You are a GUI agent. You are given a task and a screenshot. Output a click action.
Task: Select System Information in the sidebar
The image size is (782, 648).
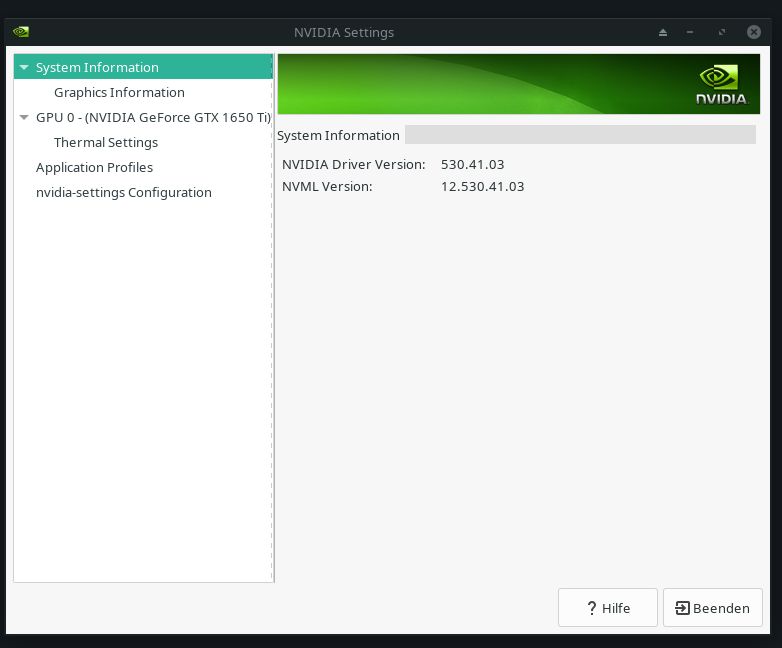click(97, 68)
